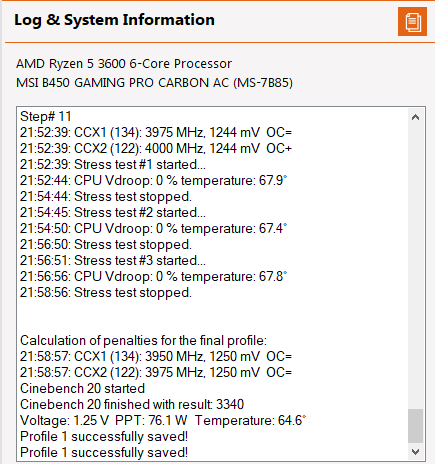Click the temperature 67.8° log line
The height and width of the screenshot is (464, 435).
(x=153, y=276)
